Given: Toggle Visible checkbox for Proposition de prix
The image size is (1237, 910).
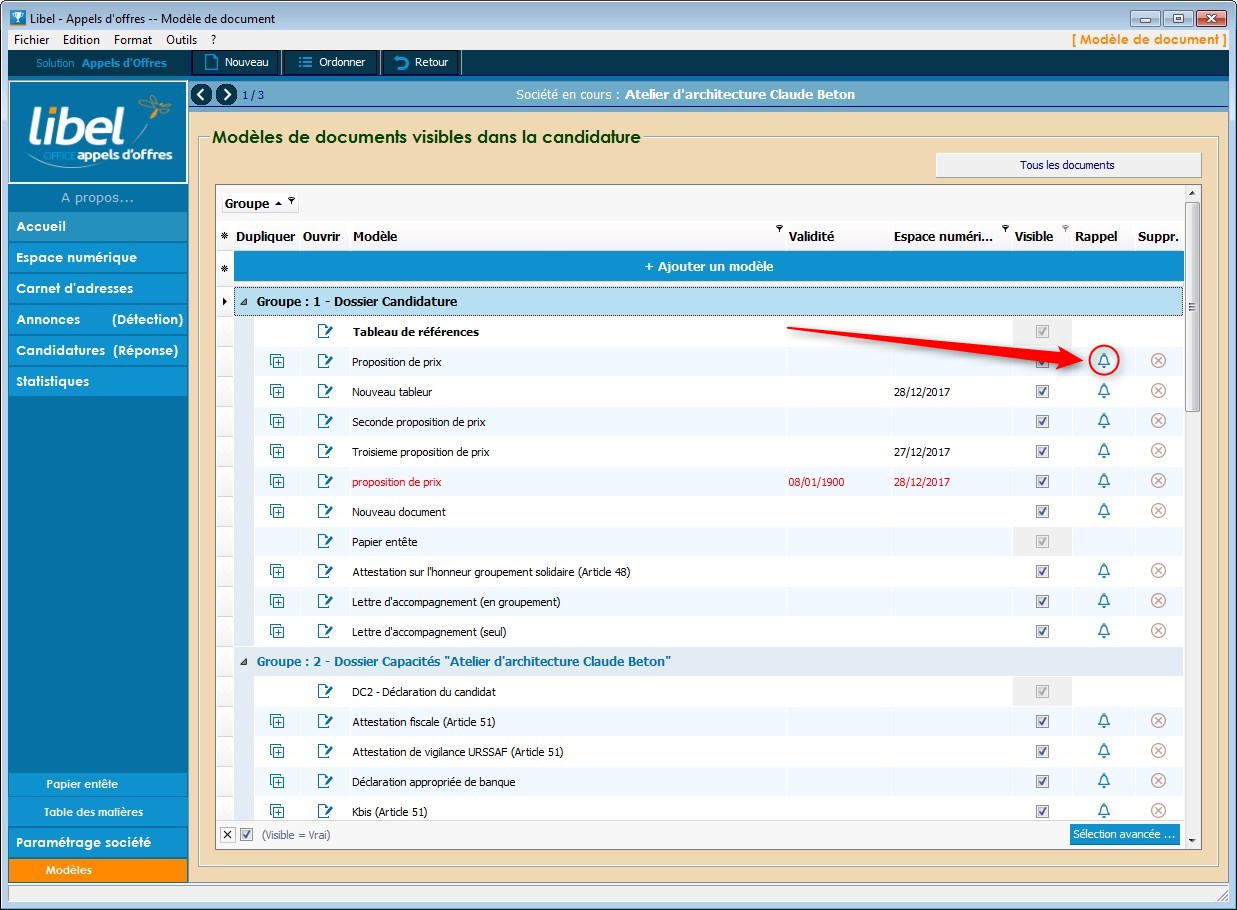Looking at the screenshot, I should coord(1042,361).
